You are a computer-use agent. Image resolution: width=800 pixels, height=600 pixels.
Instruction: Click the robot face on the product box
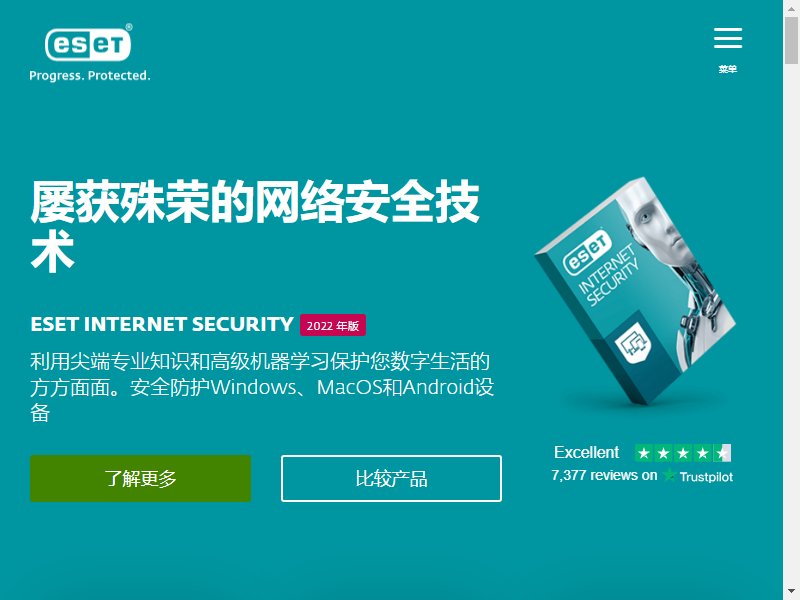pyautogui.click(x=659, y=224)
